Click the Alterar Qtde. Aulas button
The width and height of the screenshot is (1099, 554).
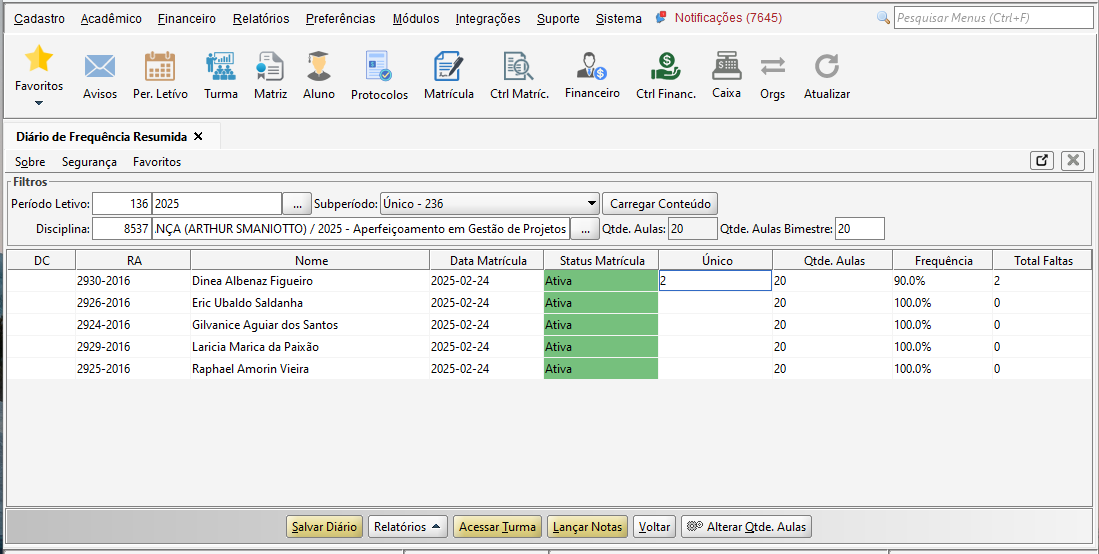(x=746, y=527)
